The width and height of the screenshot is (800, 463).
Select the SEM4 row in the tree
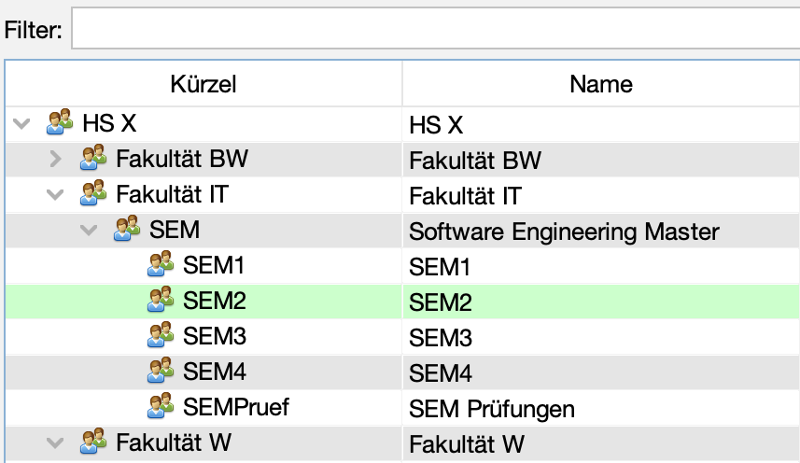[214, 371]
